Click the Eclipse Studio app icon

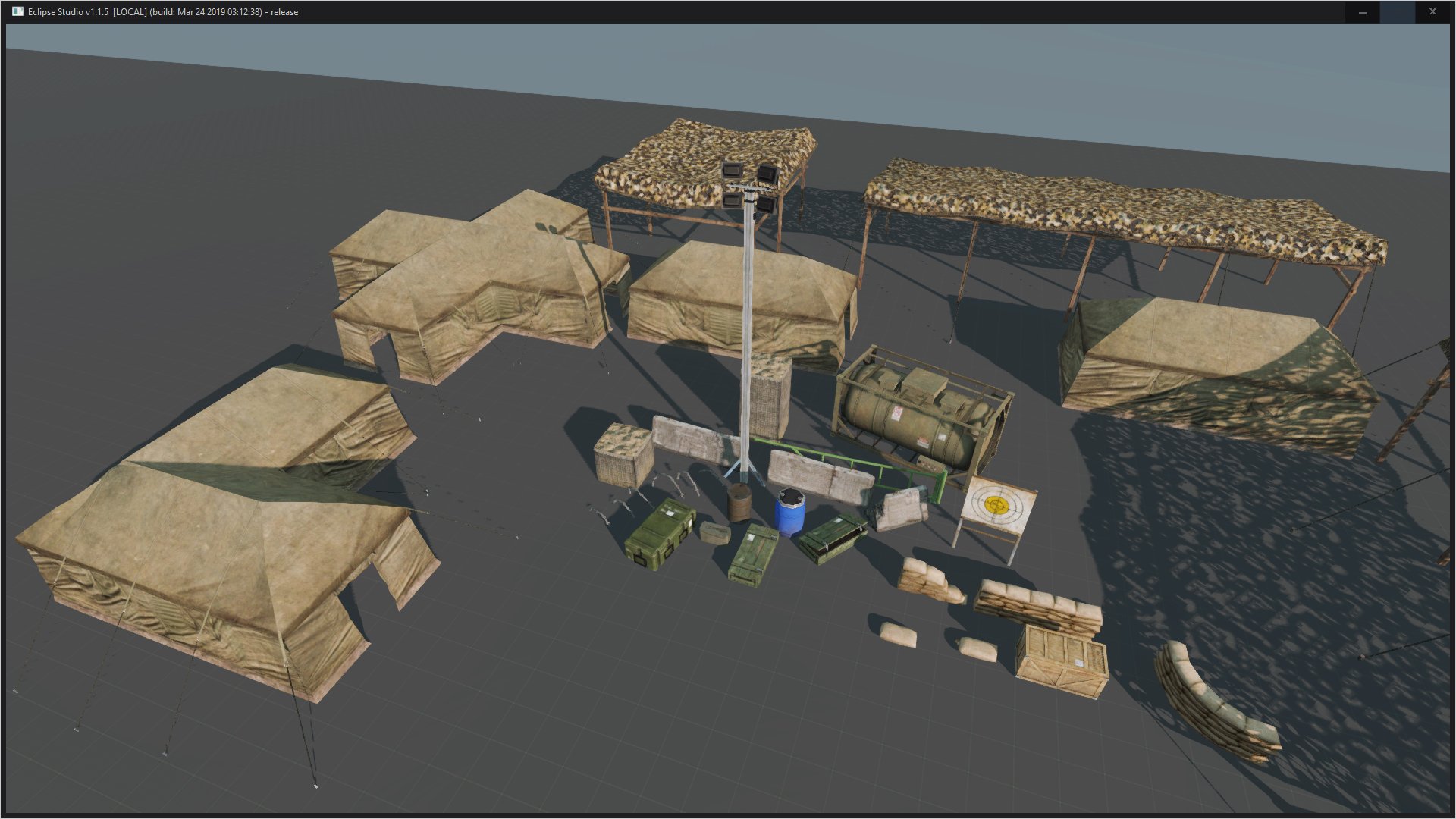click(17, 12)
